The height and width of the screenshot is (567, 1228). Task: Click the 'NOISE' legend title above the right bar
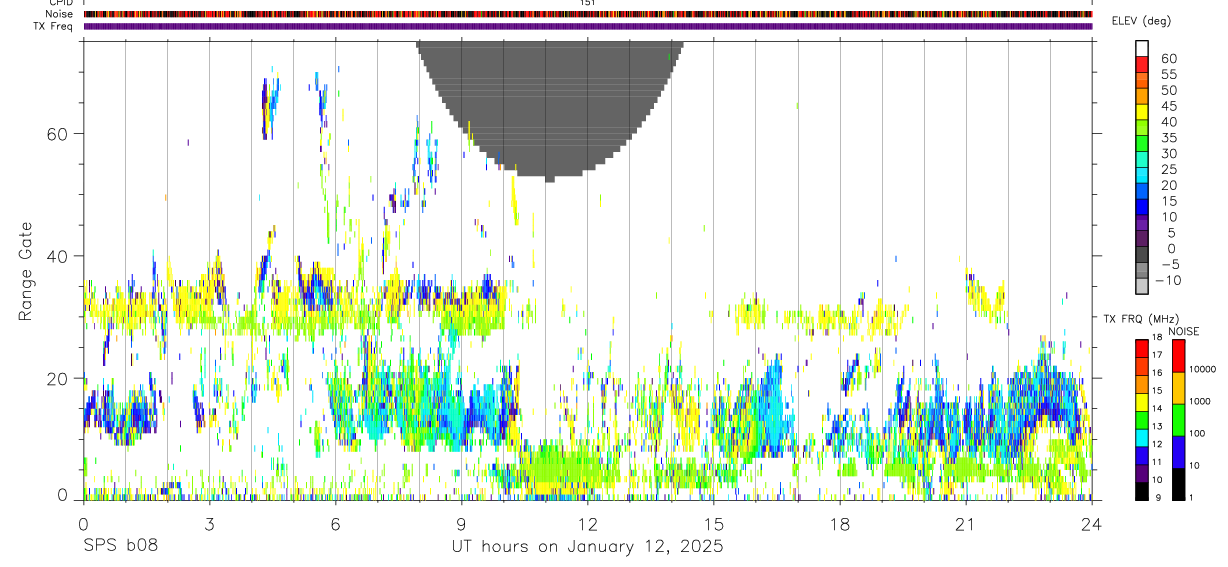click(1183, 331)
